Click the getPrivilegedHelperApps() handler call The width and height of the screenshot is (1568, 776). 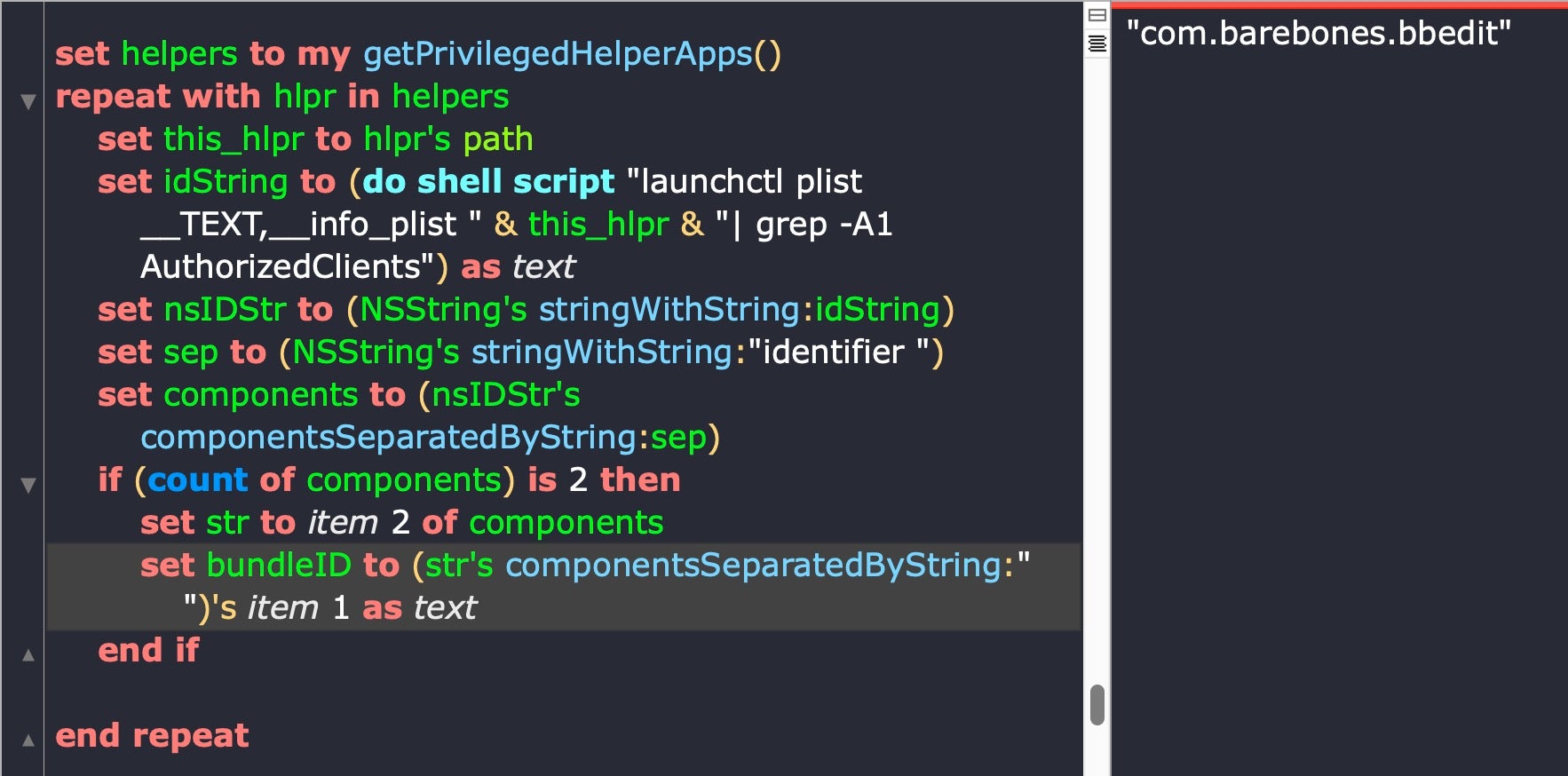pyautogui.click(x=572, y=54)
